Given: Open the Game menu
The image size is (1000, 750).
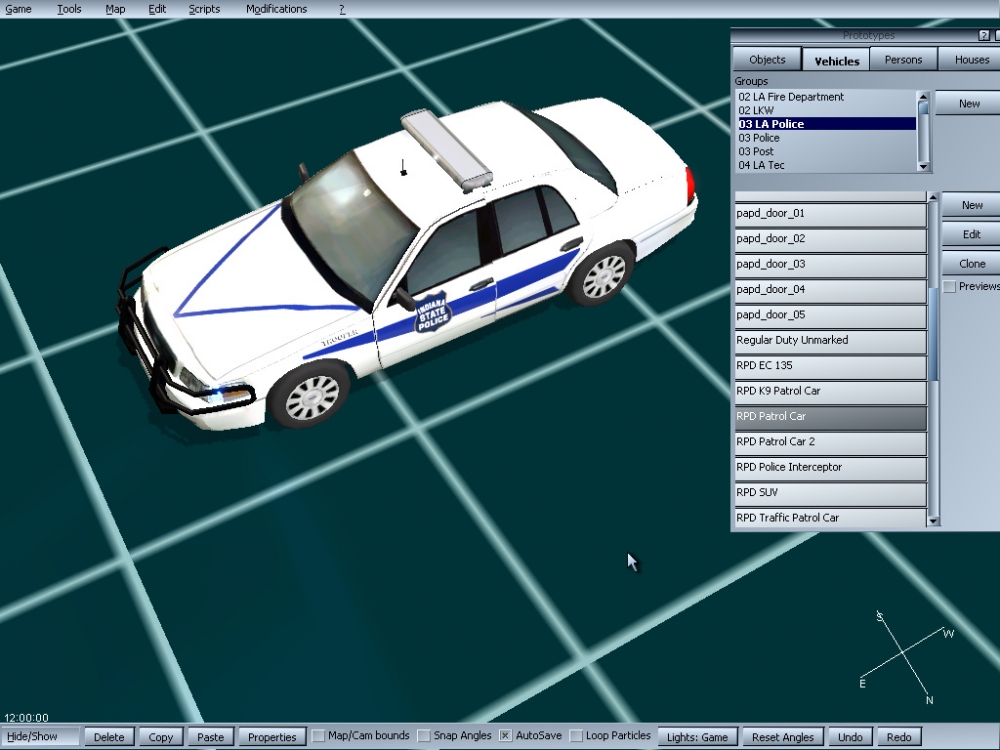Looking at the screenshot, I should click(18, 9).
